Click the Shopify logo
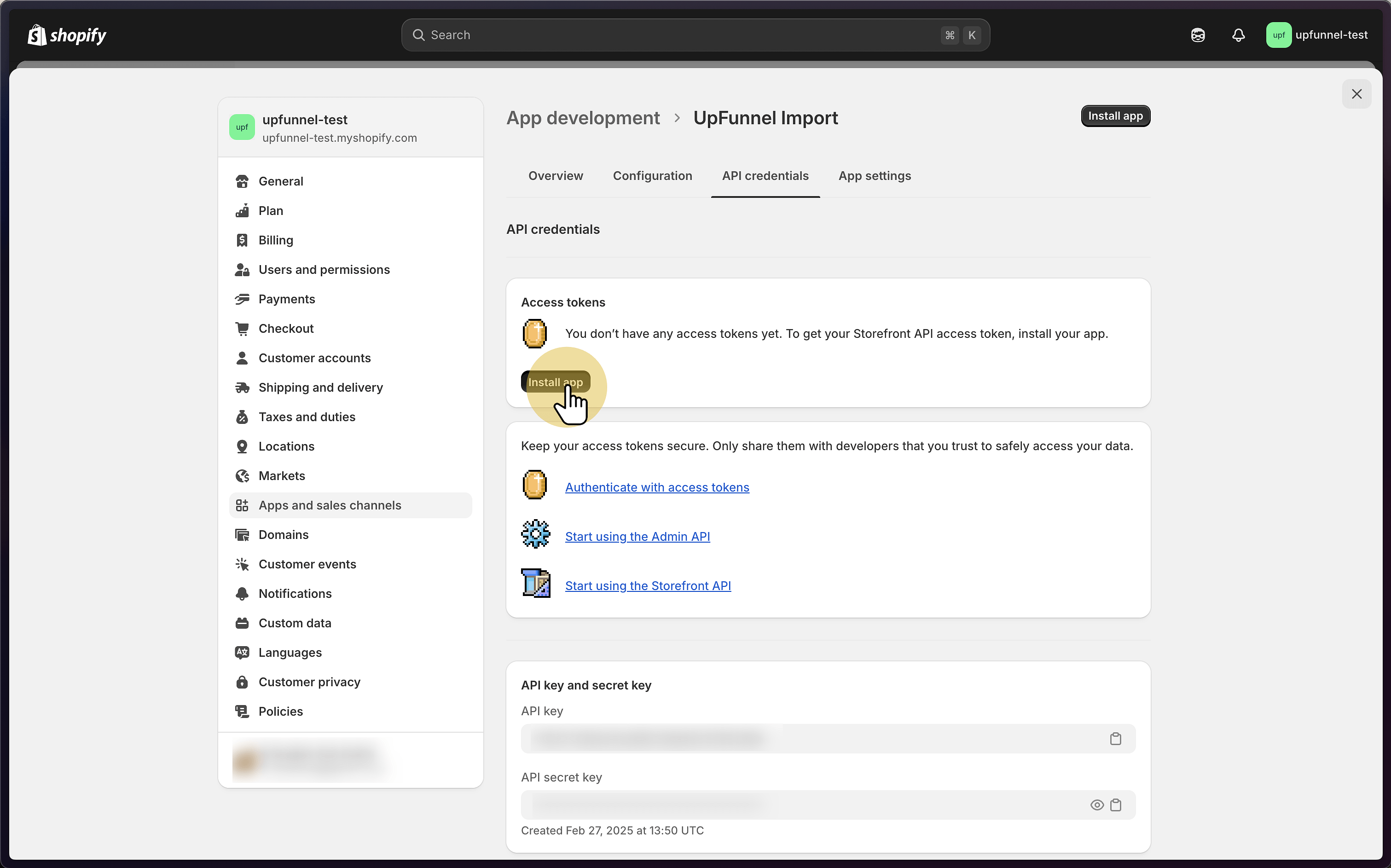This screenshot has width=1391, height=868. (67, 35)
